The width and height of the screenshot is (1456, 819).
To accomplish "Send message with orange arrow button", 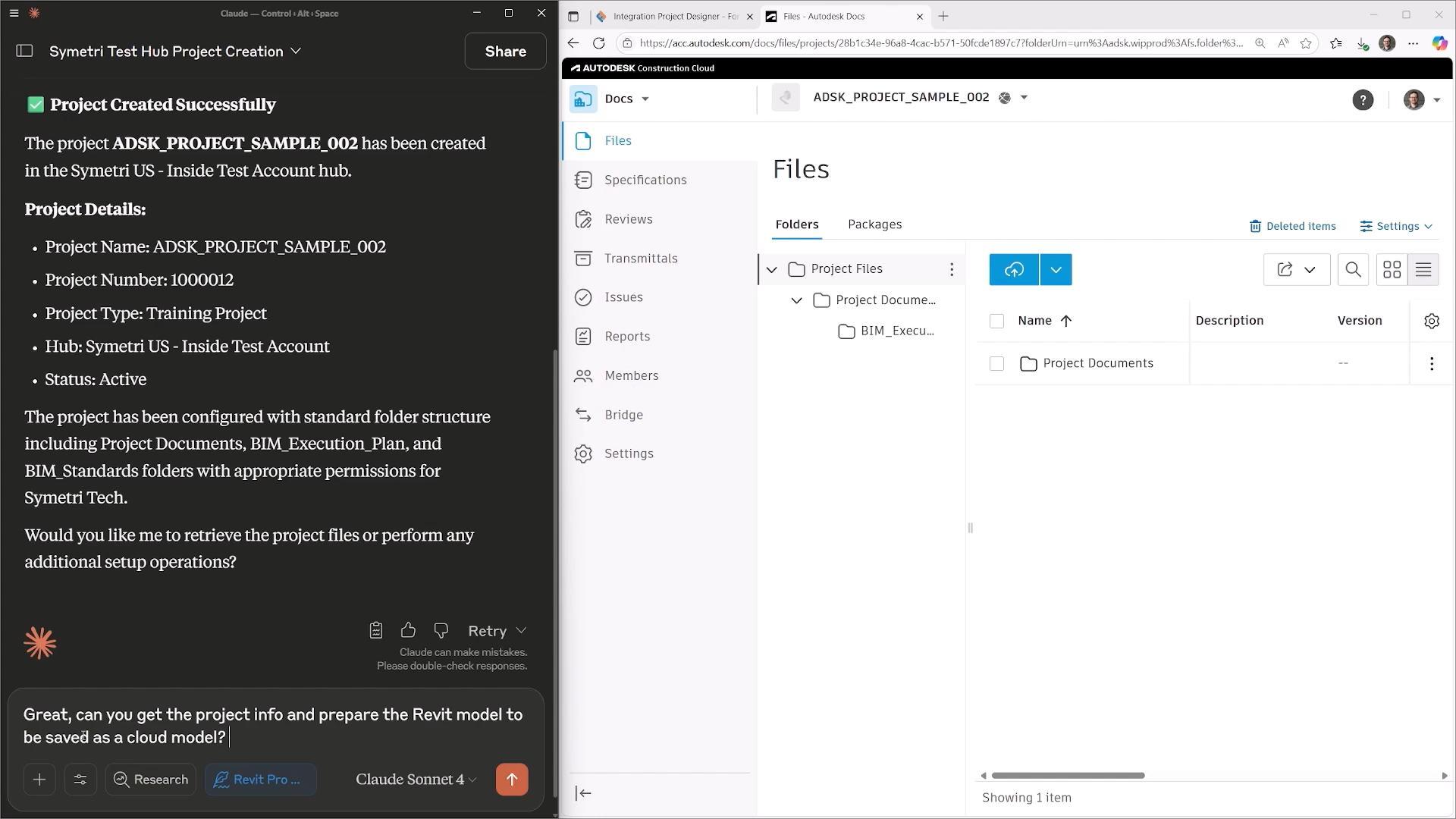I will point(512,779).
